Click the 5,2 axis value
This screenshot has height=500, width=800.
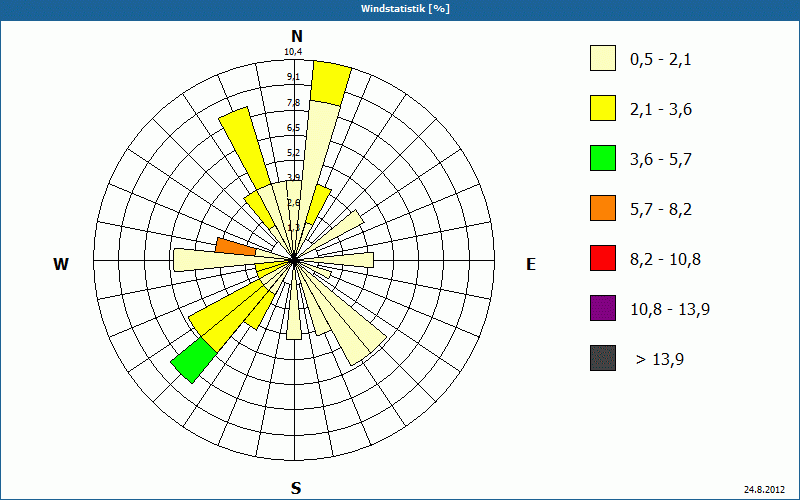click(x=293, y=153)
